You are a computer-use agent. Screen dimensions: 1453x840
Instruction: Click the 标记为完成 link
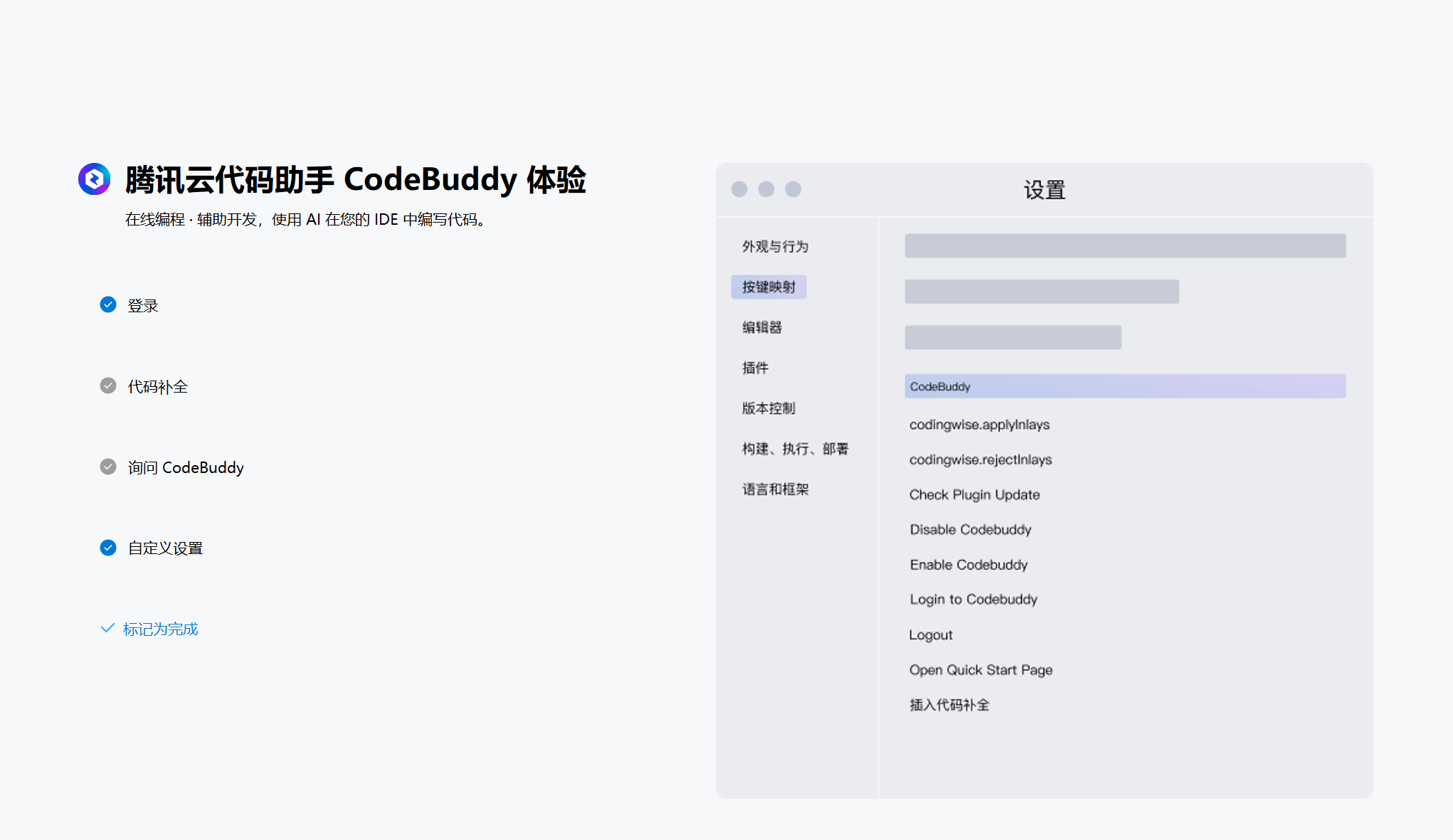160,629
